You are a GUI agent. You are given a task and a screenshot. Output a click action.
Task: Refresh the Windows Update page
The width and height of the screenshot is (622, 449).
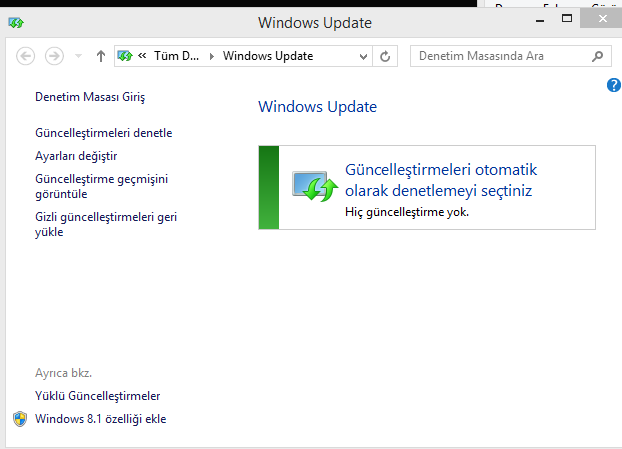click(385, 56)
